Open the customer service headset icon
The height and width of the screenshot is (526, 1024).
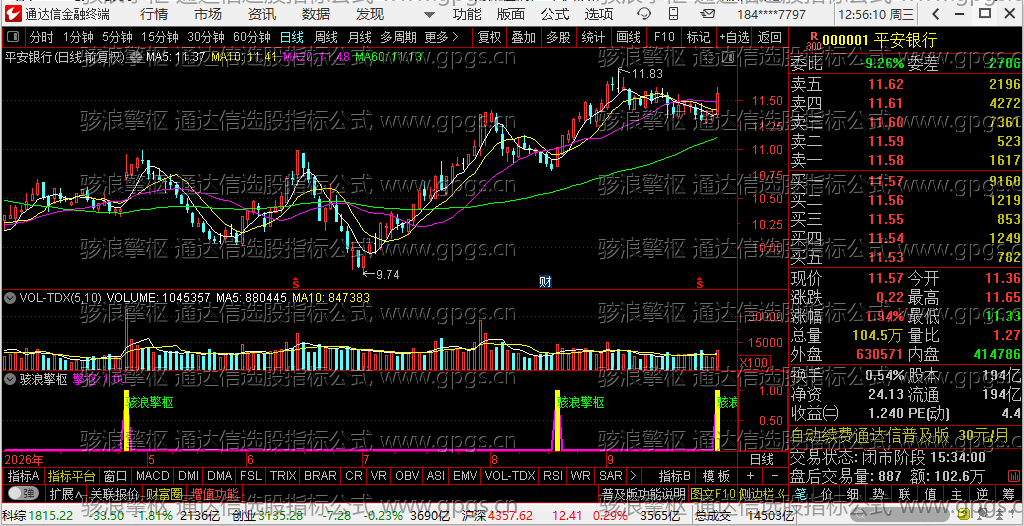pyautogui.click(x=645, y=14)
